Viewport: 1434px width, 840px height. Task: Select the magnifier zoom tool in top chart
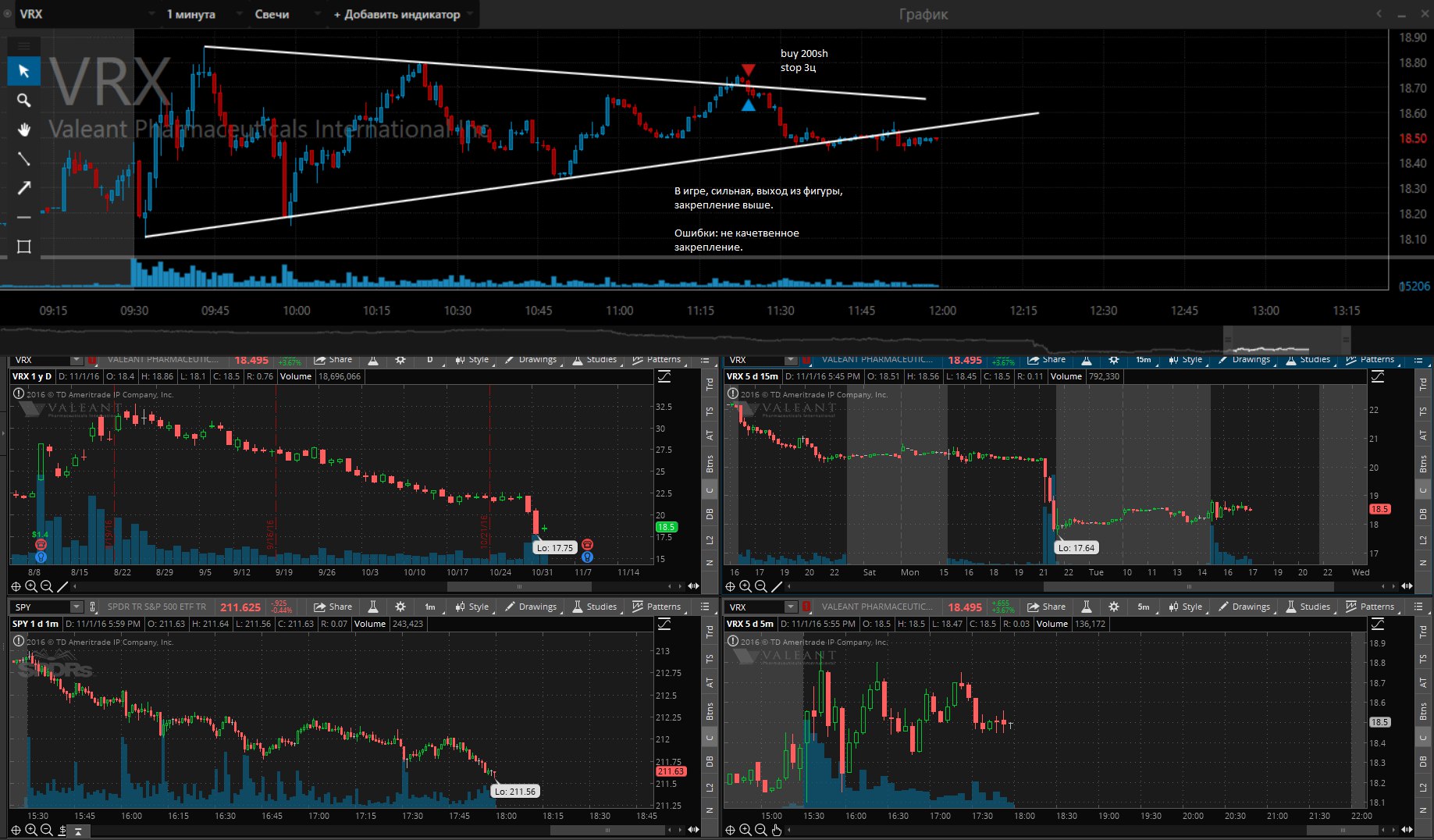coord(23,100)
